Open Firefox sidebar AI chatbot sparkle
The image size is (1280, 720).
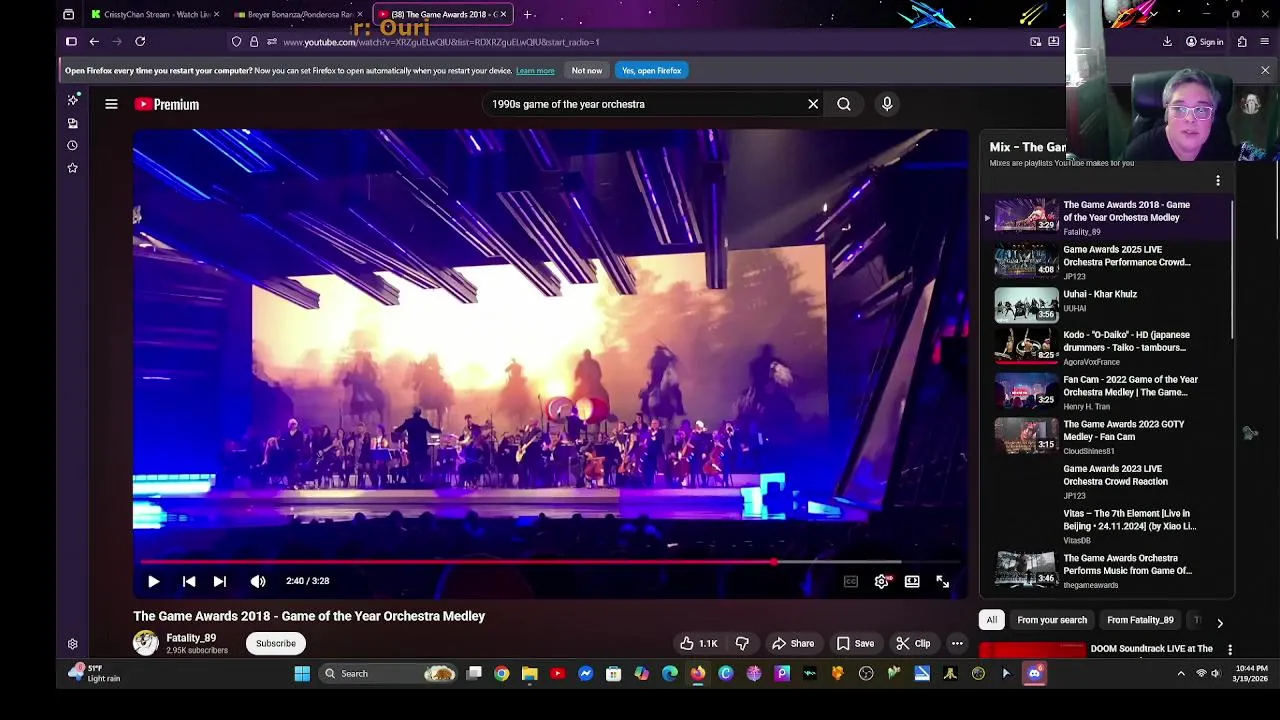click(x=72, y=100)
